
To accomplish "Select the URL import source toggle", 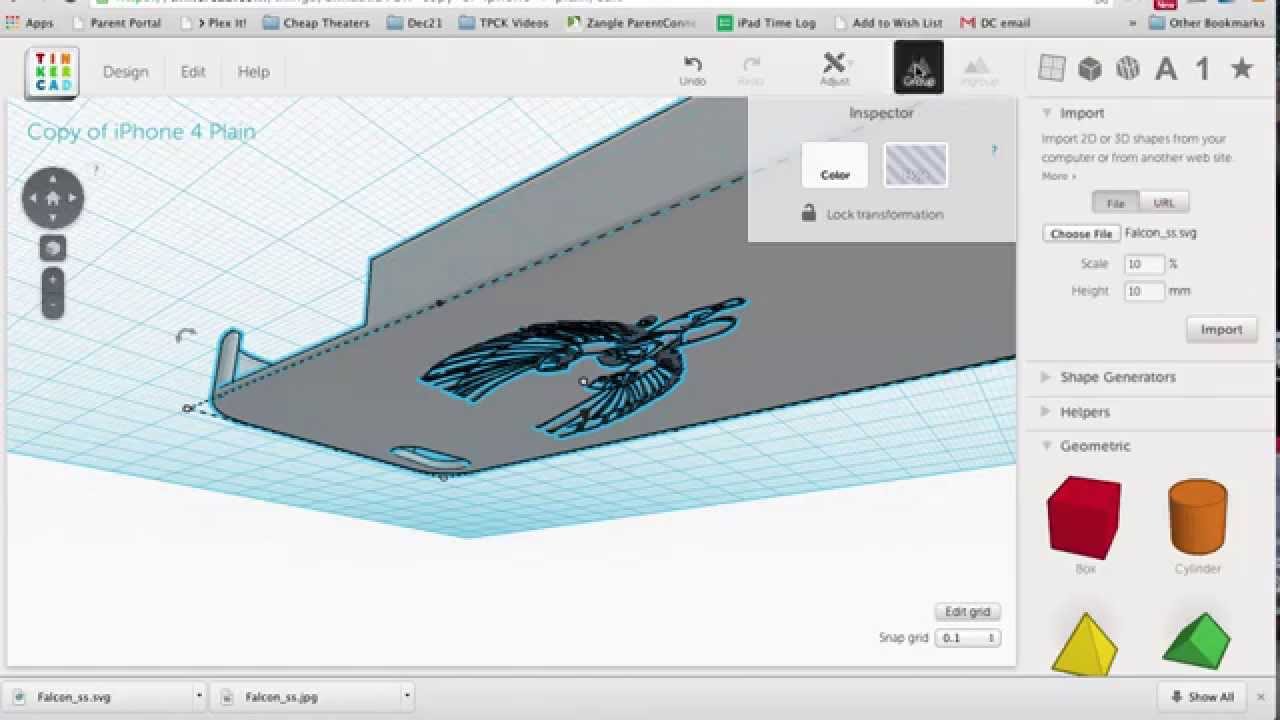I will (1164, 203).
